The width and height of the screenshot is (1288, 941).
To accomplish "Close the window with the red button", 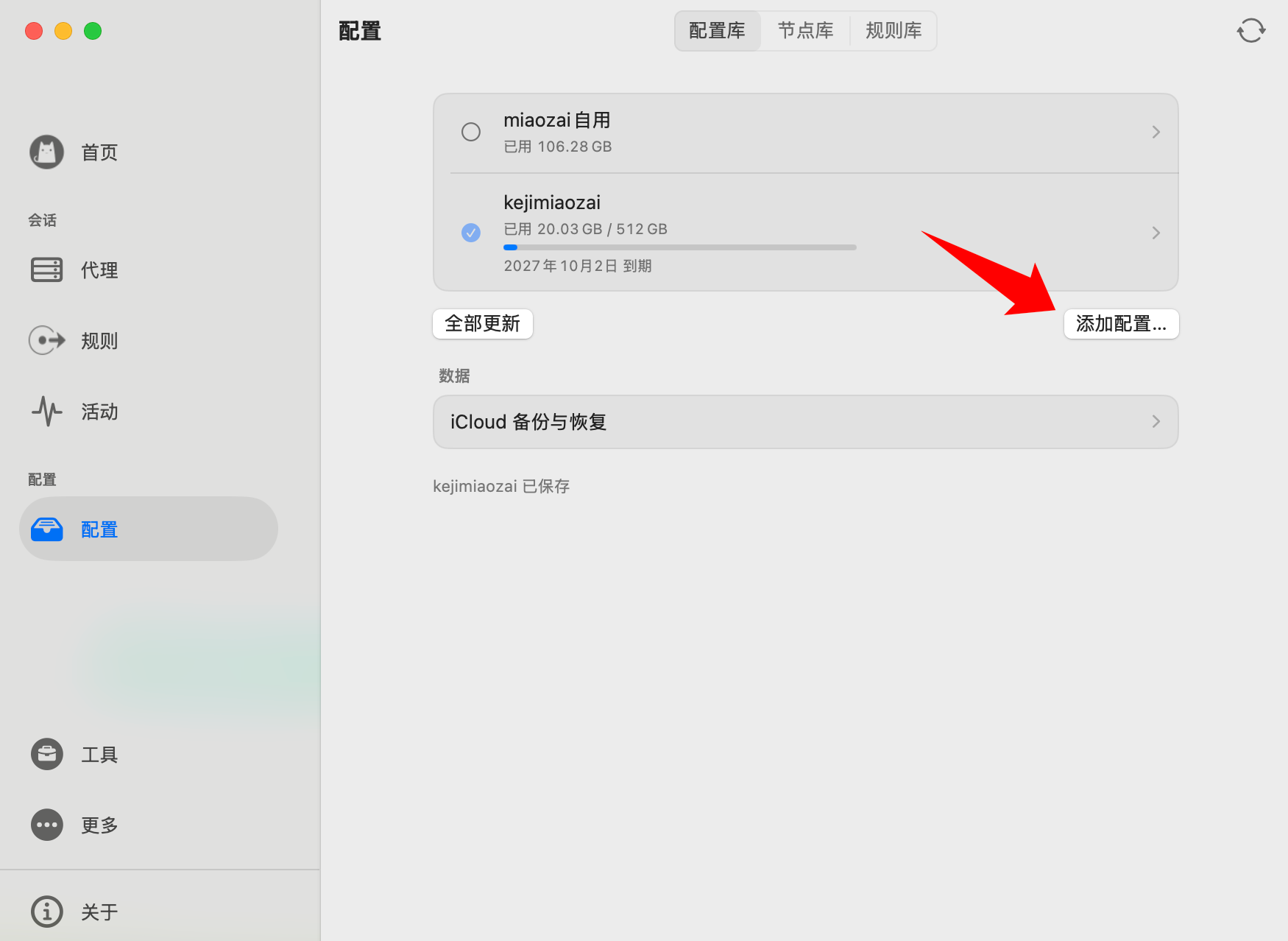I will coord(34,31).
